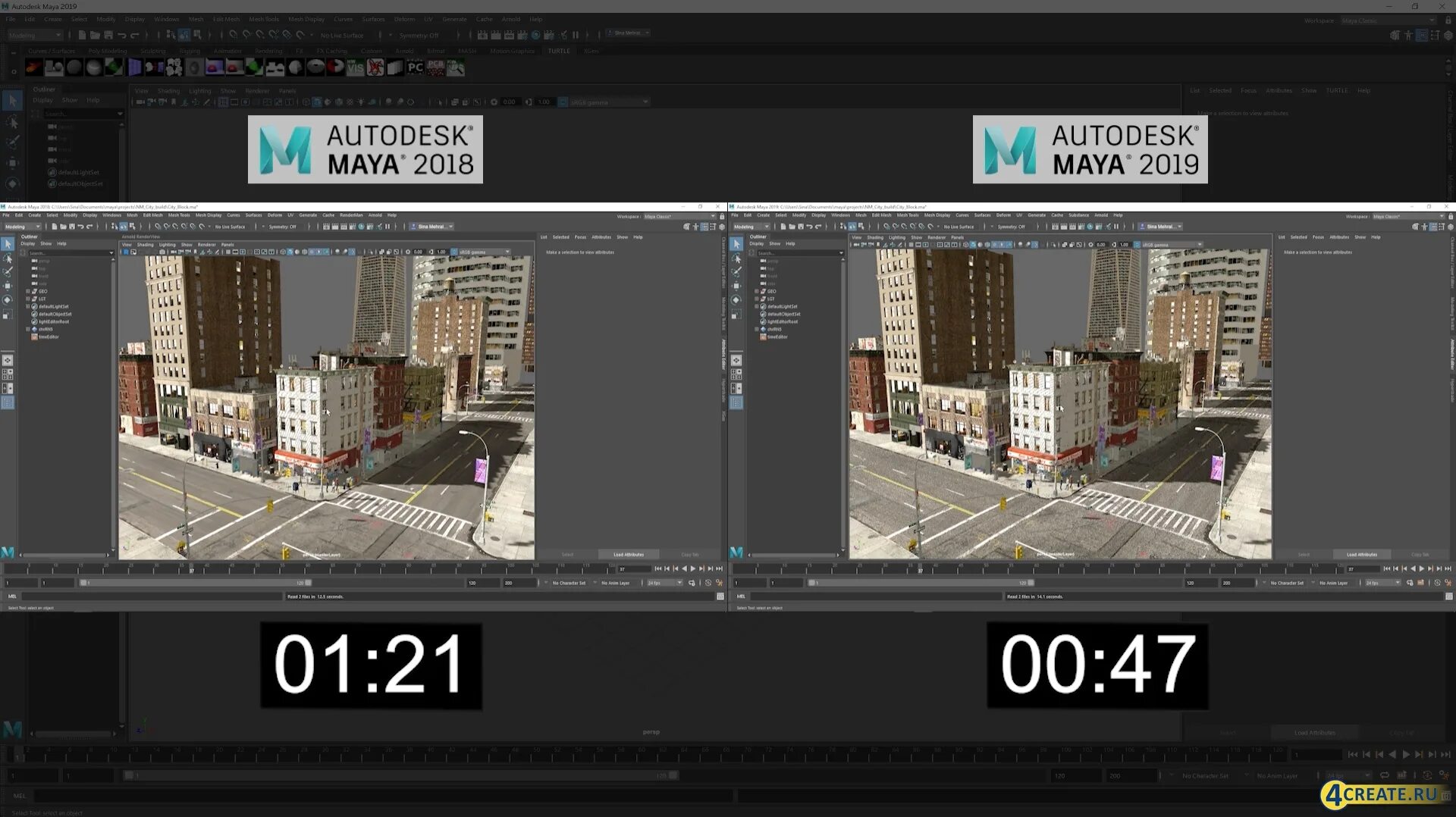Click Load Attributes in background Maya window
The image size is (1456, 817).
[x=1315, y=733]
